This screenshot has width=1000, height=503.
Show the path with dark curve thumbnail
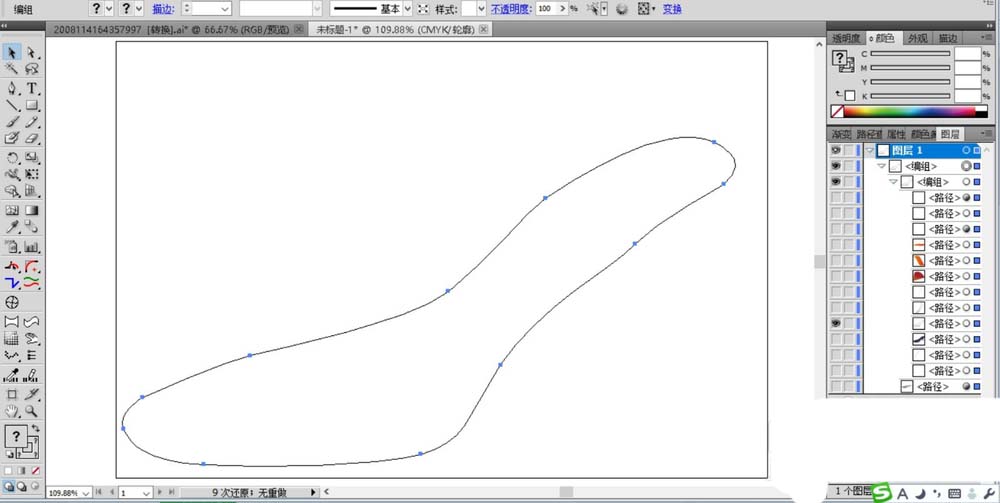point(835,339)
